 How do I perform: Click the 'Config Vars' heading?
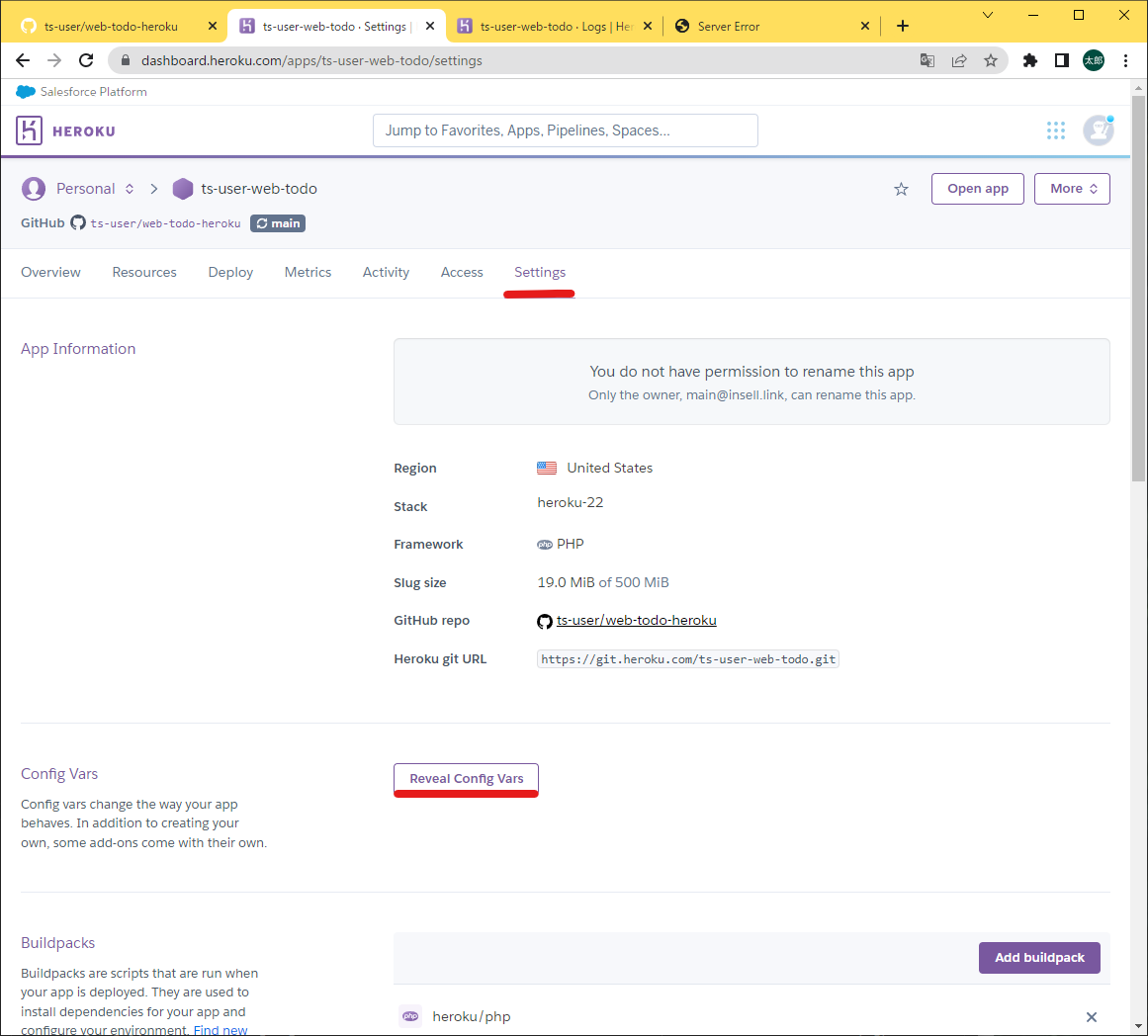tap(59, 774)
